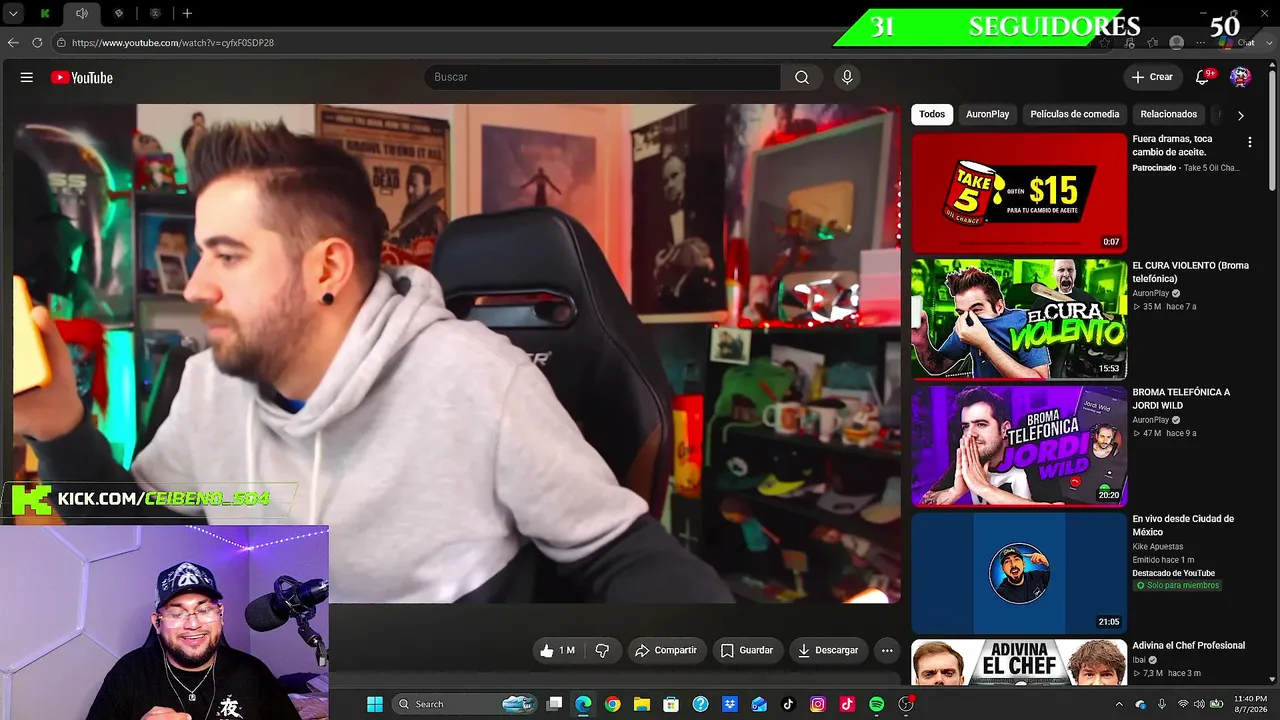
Task: Open the Kike Apuestas live stream thumbnail
Action: click(x=1019, y=573)
